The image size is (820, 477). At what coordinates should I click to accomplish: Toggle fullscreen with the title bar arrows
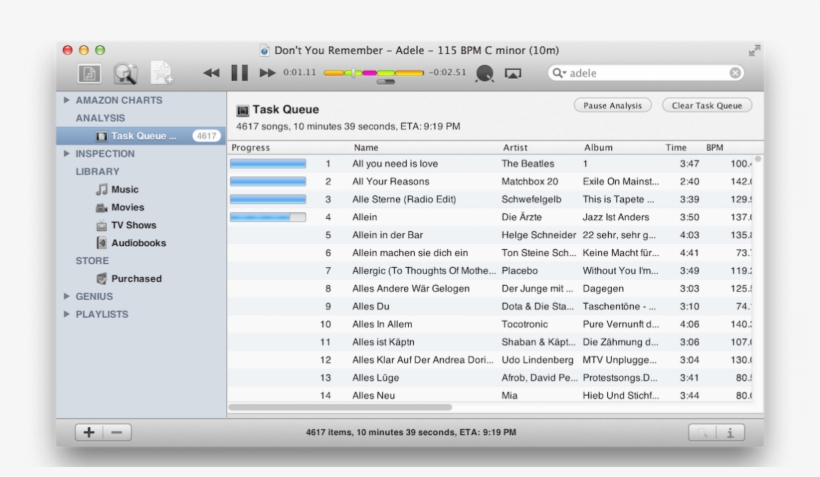[x=754, y=50]
